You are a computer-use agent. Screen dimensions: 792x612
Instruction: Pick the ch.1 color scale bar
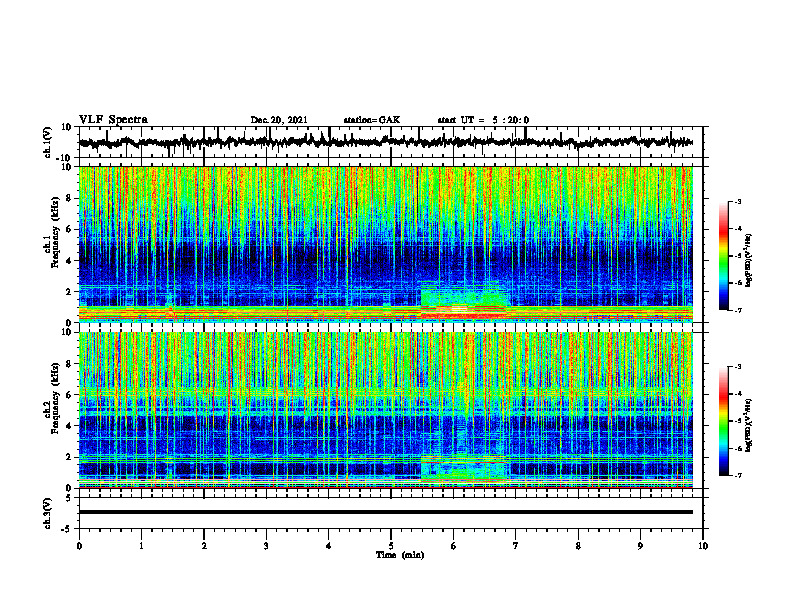click(724, 255)
